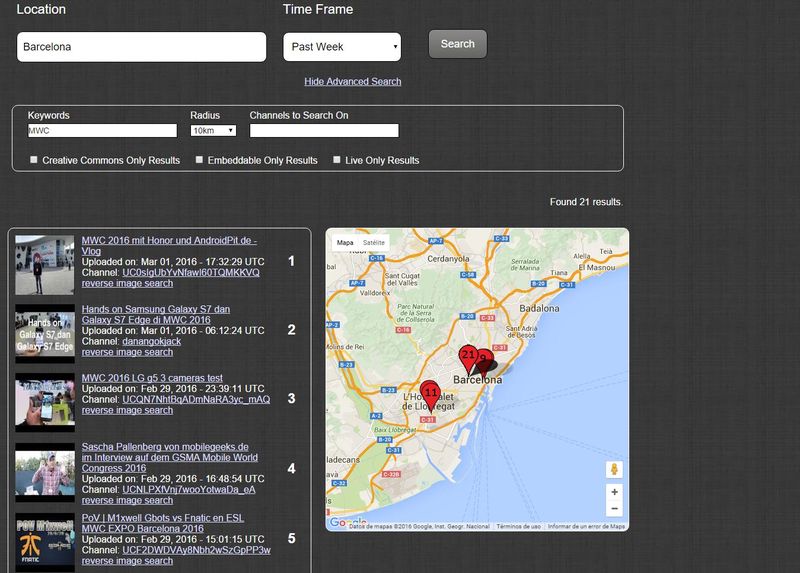Screen dimensions: 800x573
Task: Enable Embeddable Only Results
Action: (x=199, y=160)
